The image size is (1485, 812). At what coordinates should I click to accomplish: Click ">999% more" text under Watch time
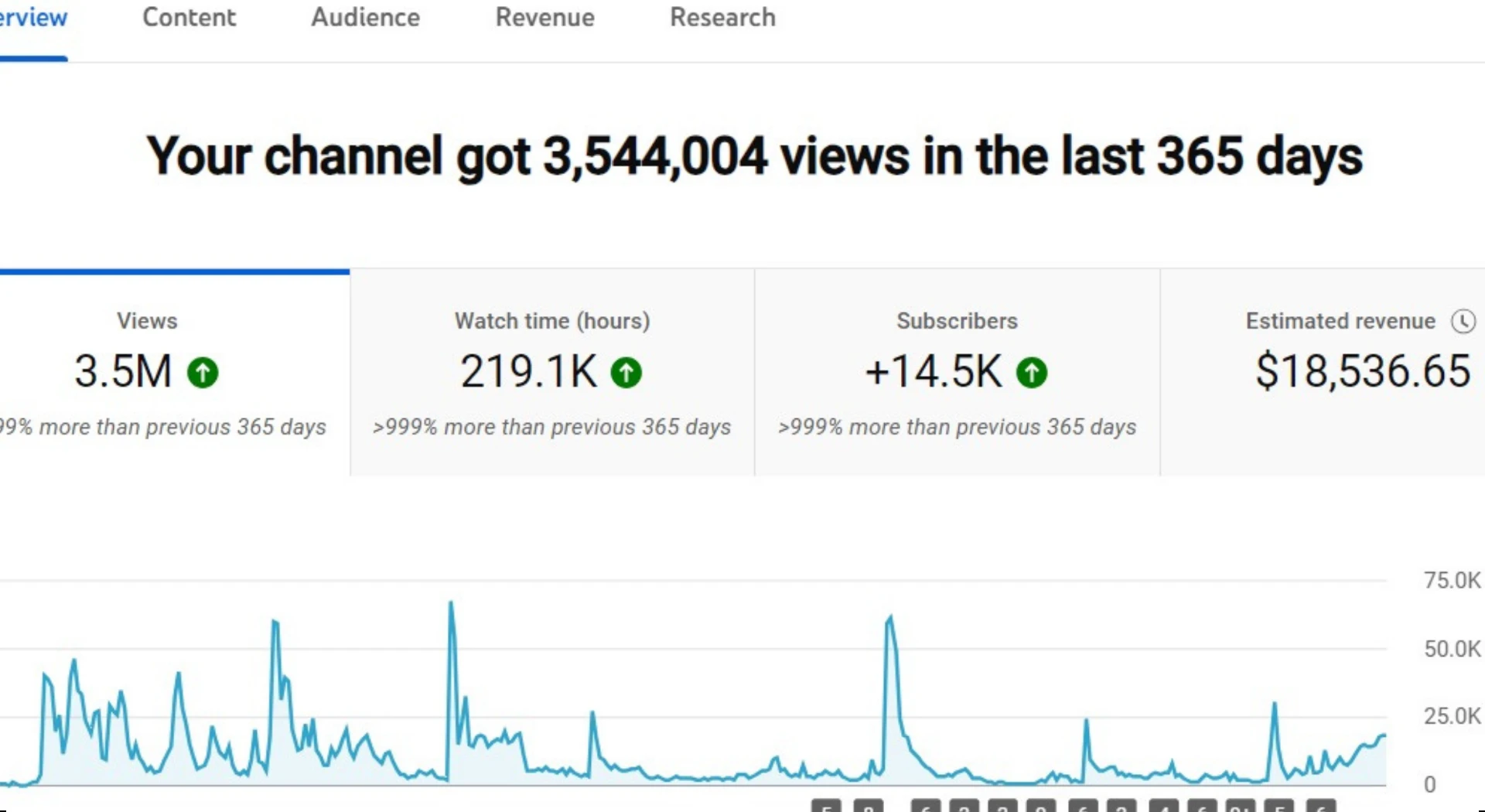(x=551, y=427)
